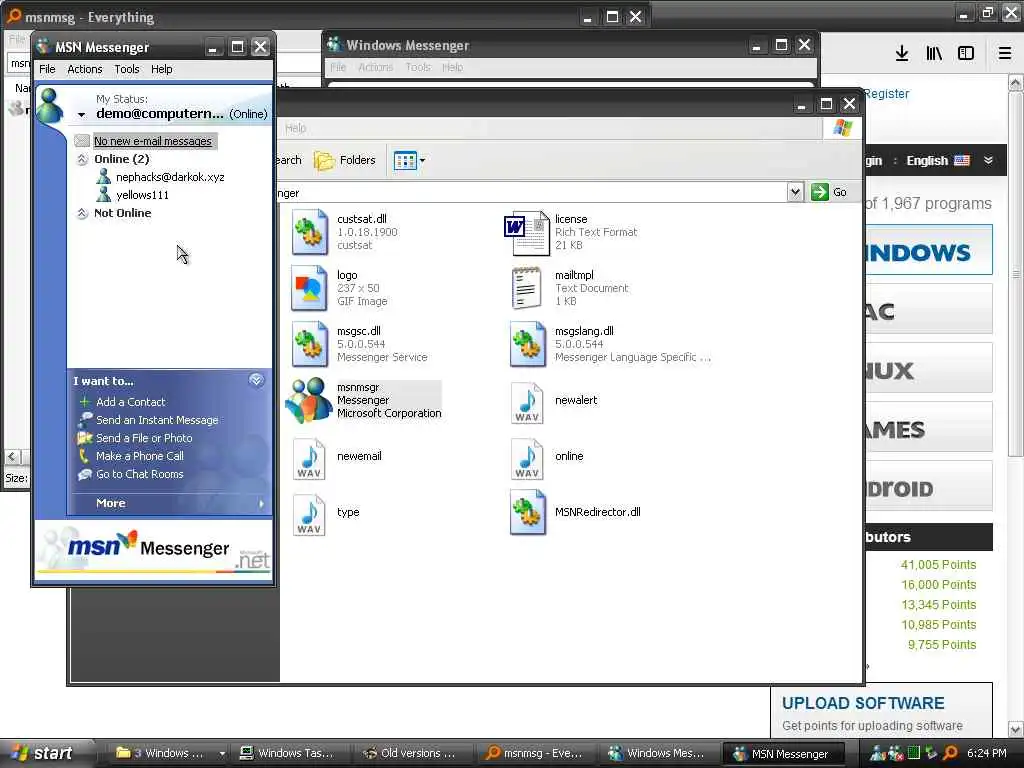Click the msn Messenger .net logo banner
Image resolution: width=1024 pixels, height=768 pixels.
pos(153,549)
